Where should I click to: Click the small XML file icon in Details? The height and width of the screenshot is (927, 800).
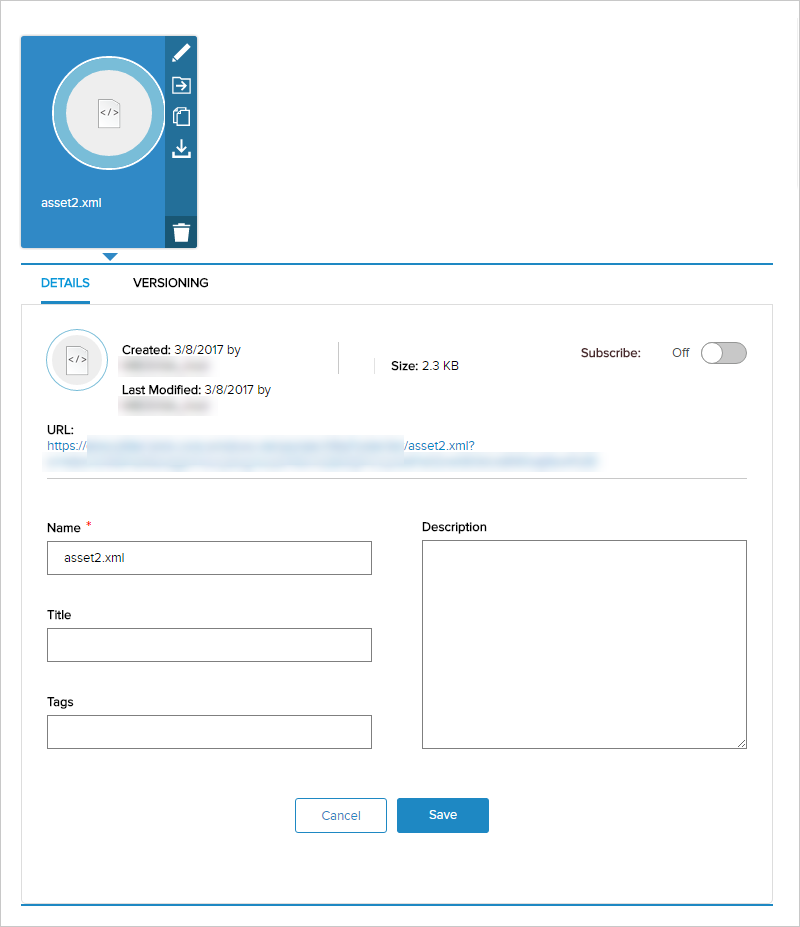(77, 359)
